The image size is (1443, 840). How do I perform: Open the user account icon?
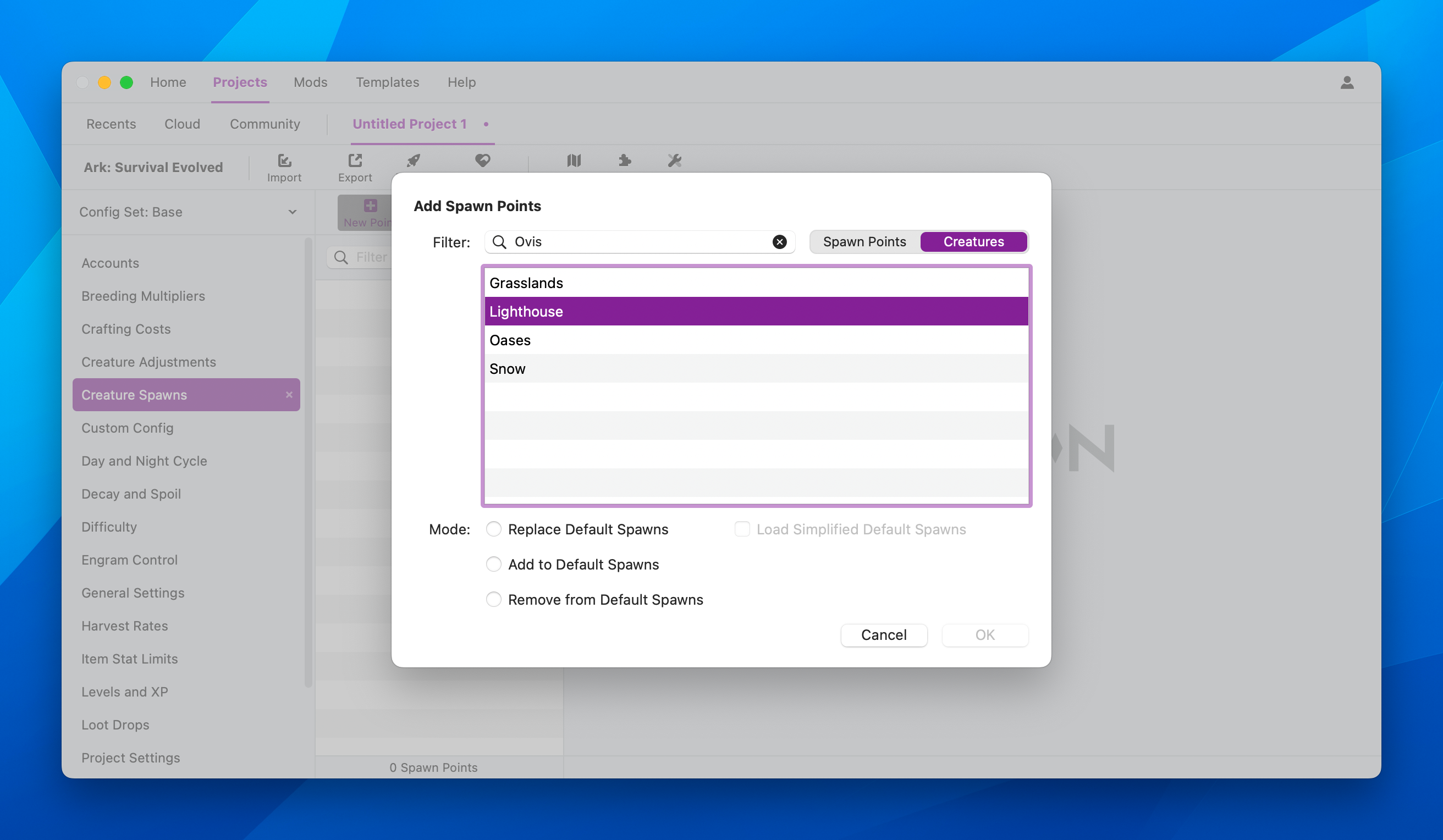tap(1347, 82)
